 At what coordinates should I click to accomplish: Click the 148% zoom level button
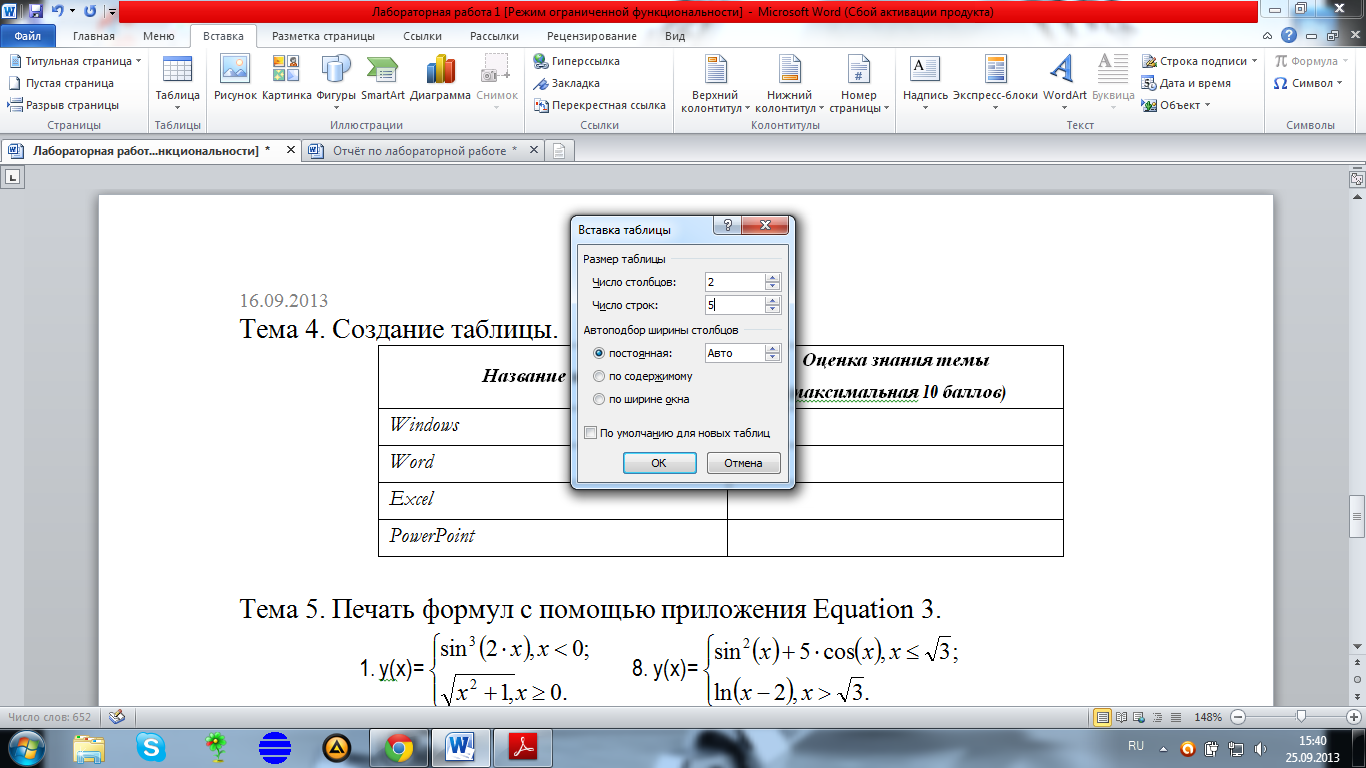coord(1209,717)
